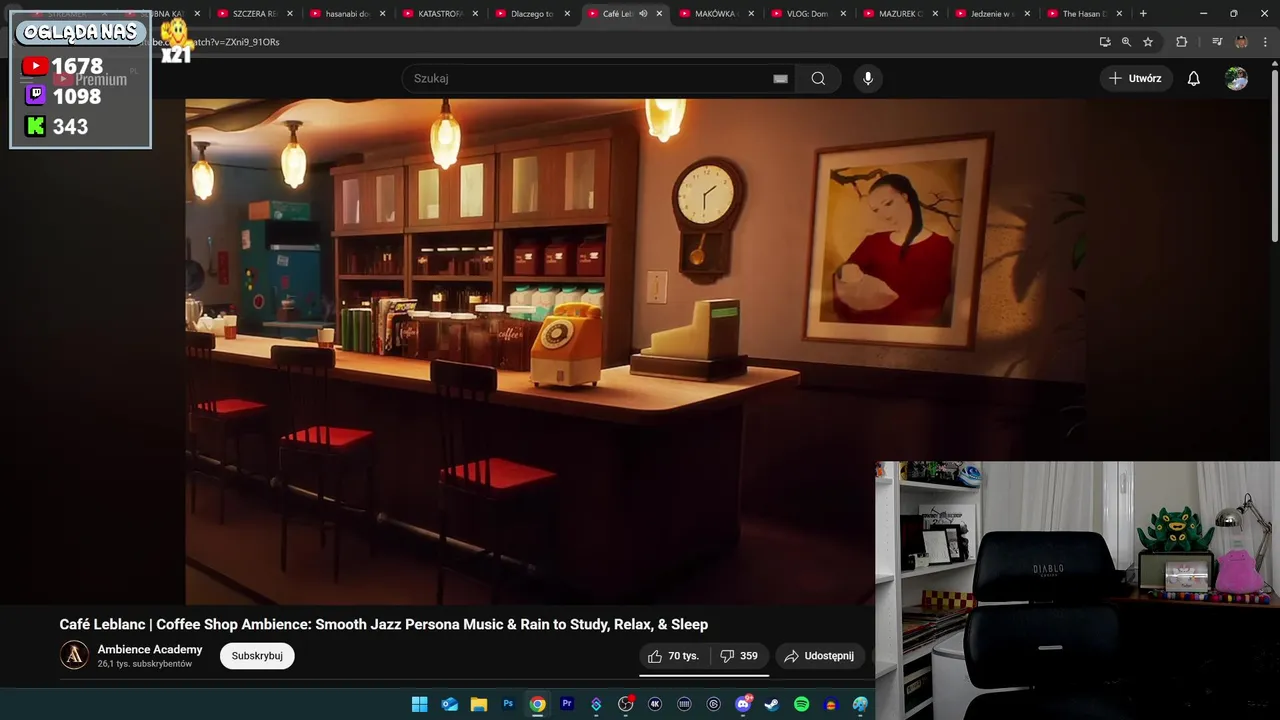Open YouTube notifications bell
This screenshot has width=1280, height=720.
click(1193, 78)
